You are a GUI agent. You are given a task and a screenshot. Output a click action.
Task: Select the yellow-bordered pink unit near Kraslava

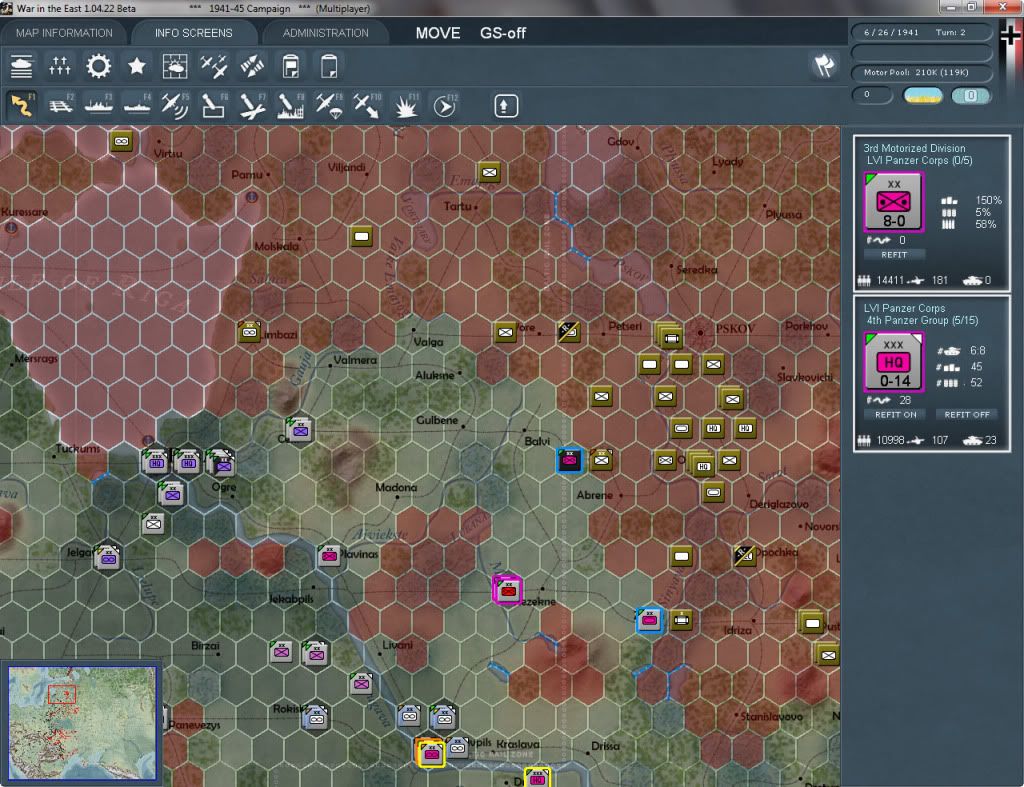click(x=431, y=753)
